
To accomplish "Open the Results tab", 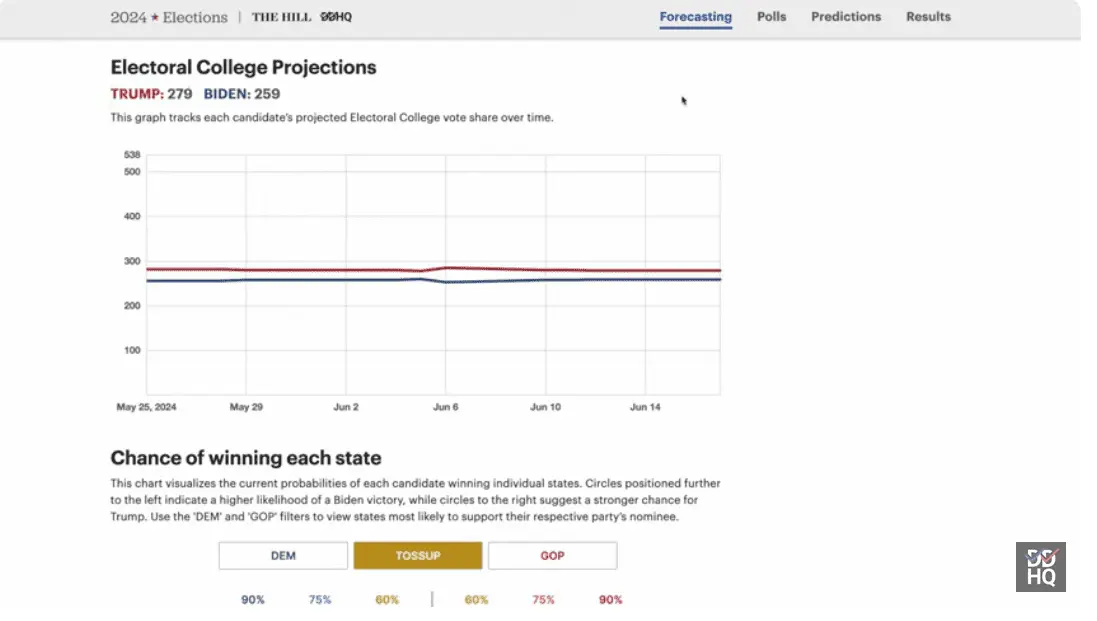I will point(928,17).
